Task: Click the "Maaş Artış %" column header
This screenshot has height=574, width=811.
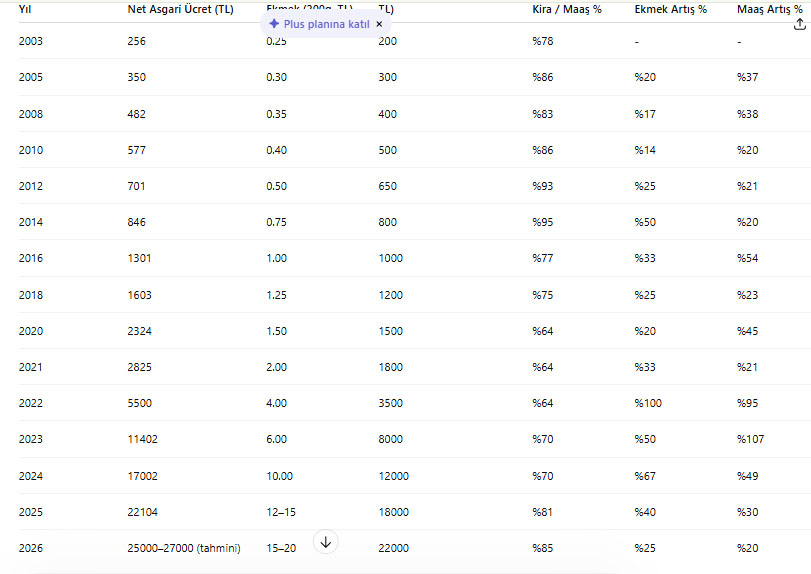Action: pyautogui.click(x=768, y=9)
